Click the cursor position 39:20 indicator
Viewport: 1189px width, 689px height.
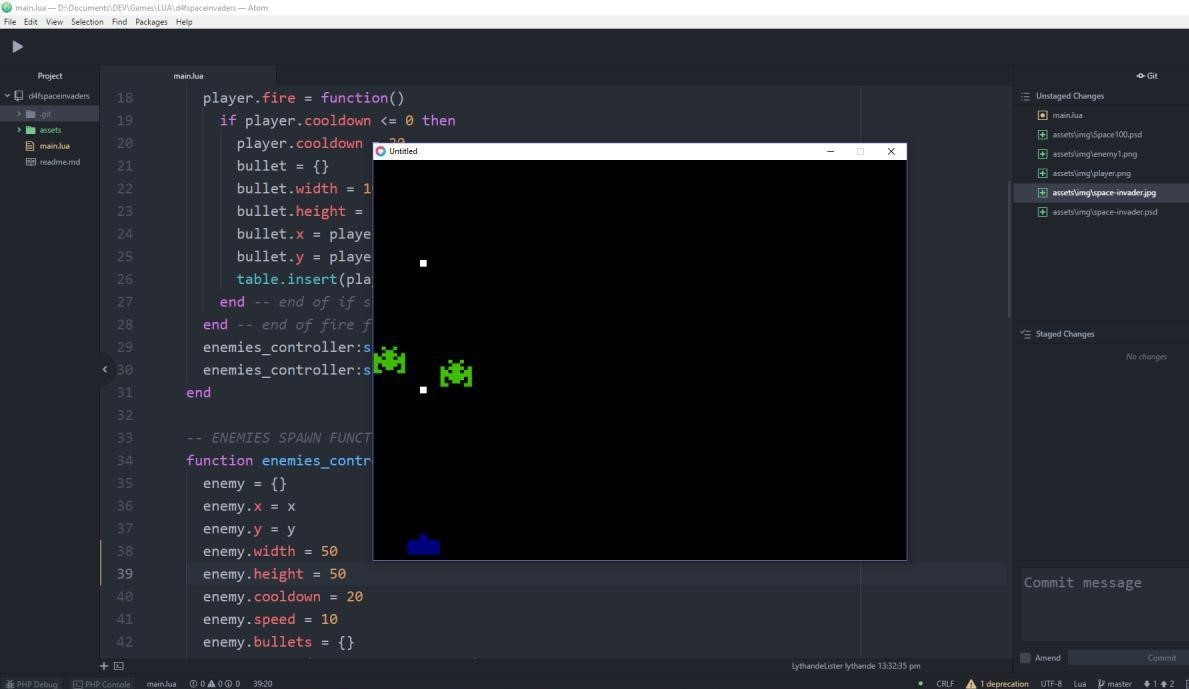pos(262,684)
